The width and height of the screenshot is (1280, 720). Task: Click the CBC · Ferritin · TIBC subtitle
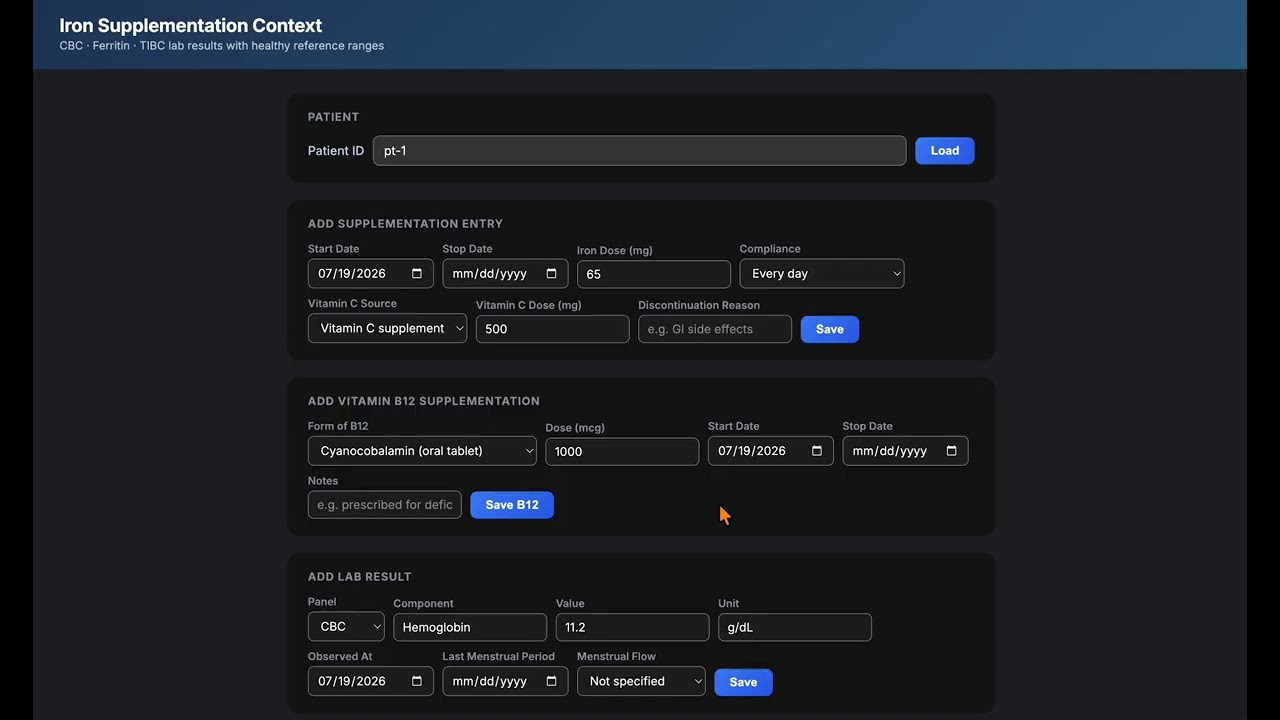(222, 46)
